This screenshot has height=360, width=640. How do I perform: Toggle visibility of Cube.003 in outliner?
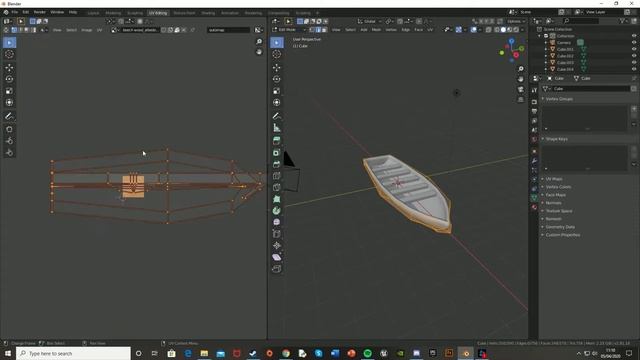[x=634, y=62]
